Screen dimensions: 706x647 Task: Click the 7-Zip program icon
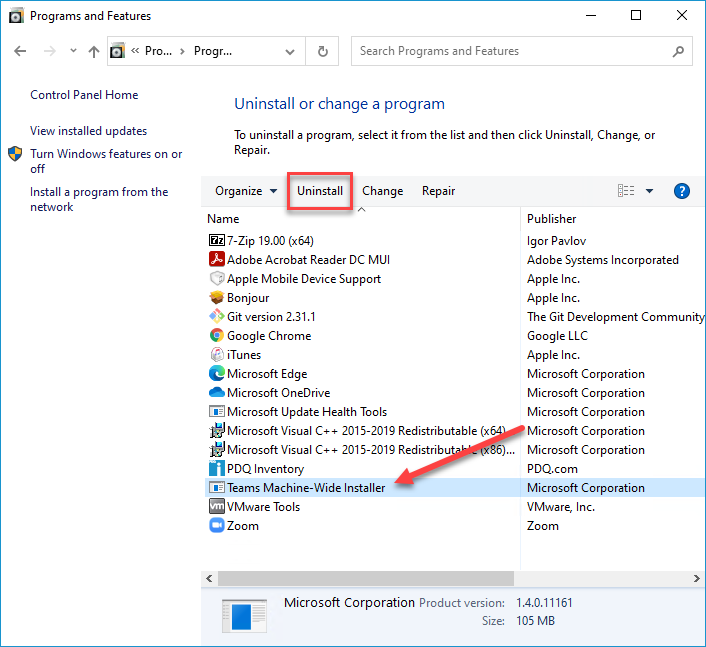click(217, 240)
